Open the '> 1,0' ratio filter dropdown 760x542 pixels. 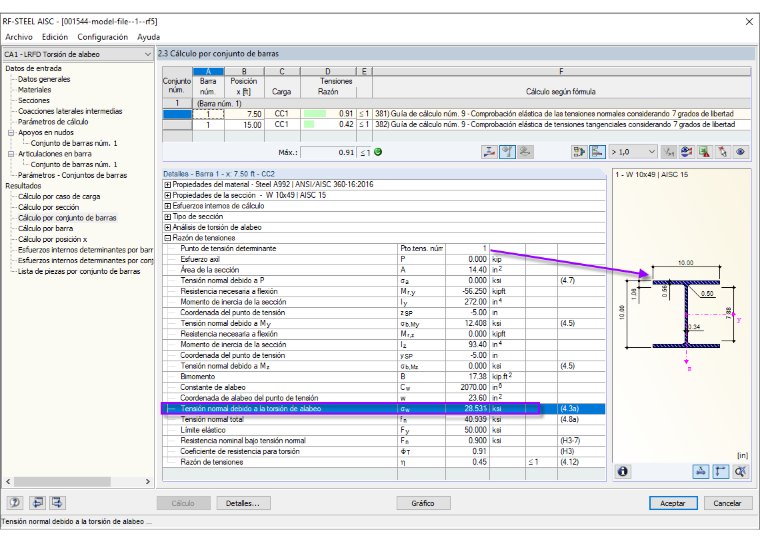tap(633, 152)
